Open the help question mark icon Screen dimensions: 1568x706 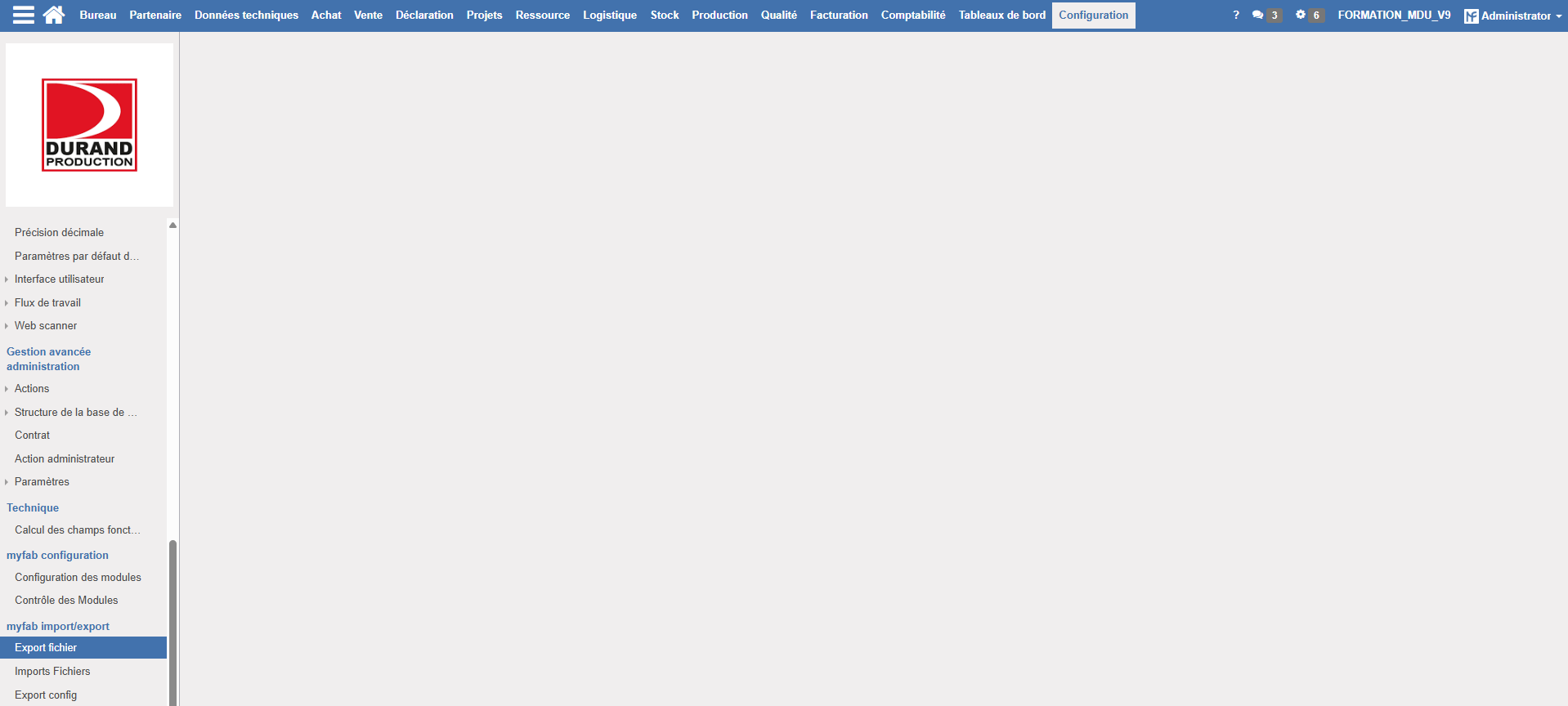tap(1235, 16)
